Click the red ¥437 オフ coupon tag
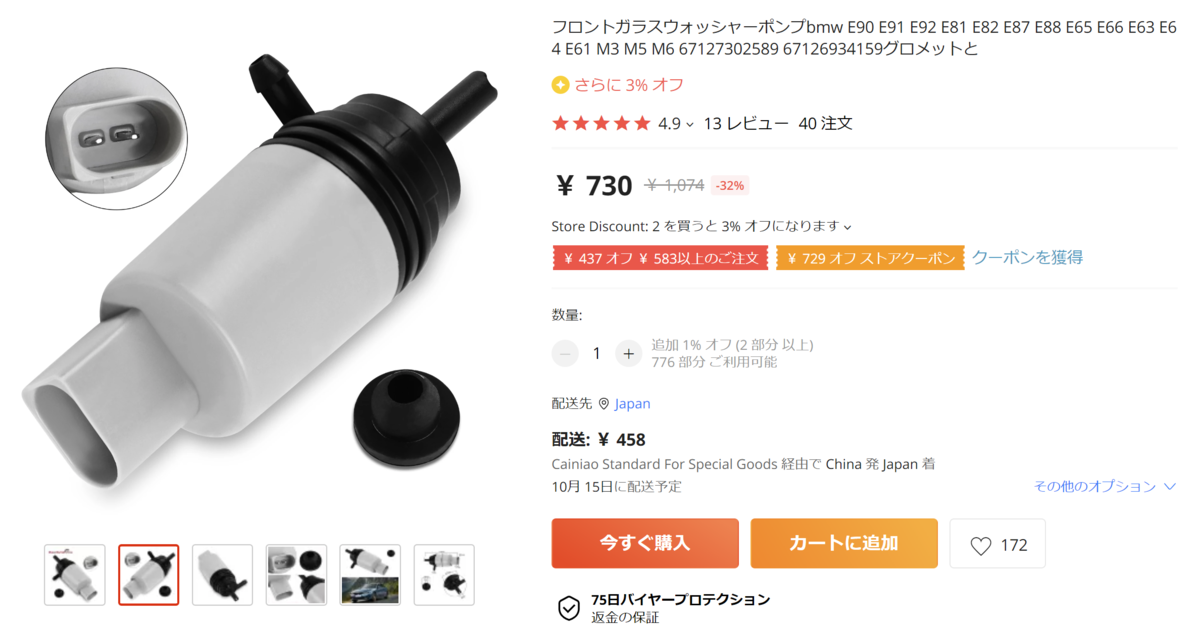Screen dimensions: 1200x631 [x=661, y=258]
